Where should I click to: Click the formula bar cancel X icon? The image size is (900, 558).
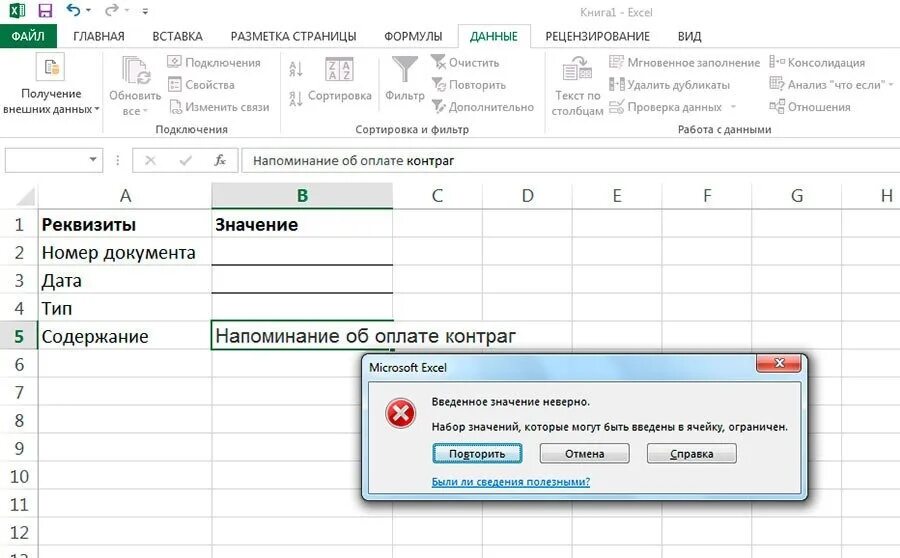150,161
